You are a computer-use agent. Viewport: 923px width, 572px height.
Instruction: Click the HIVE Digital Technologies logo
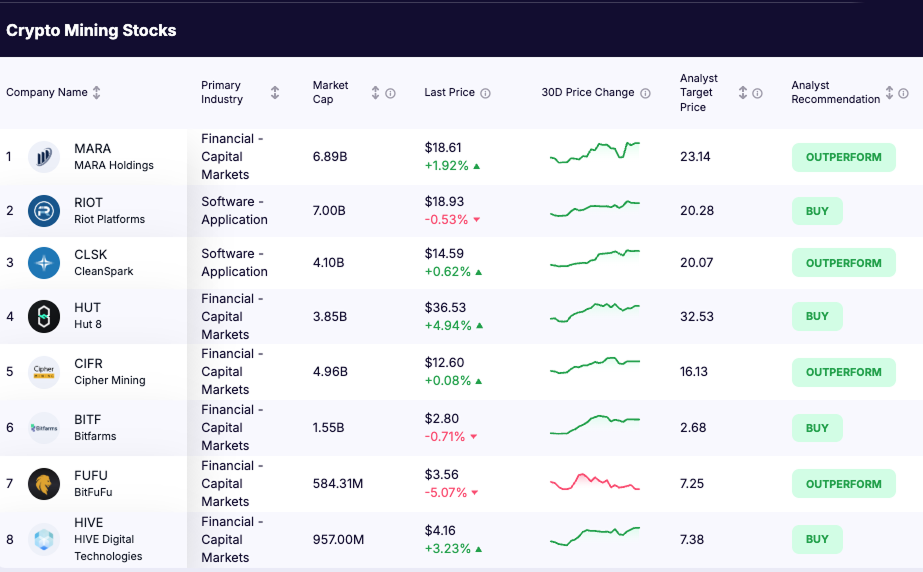(x=44, y=539)
